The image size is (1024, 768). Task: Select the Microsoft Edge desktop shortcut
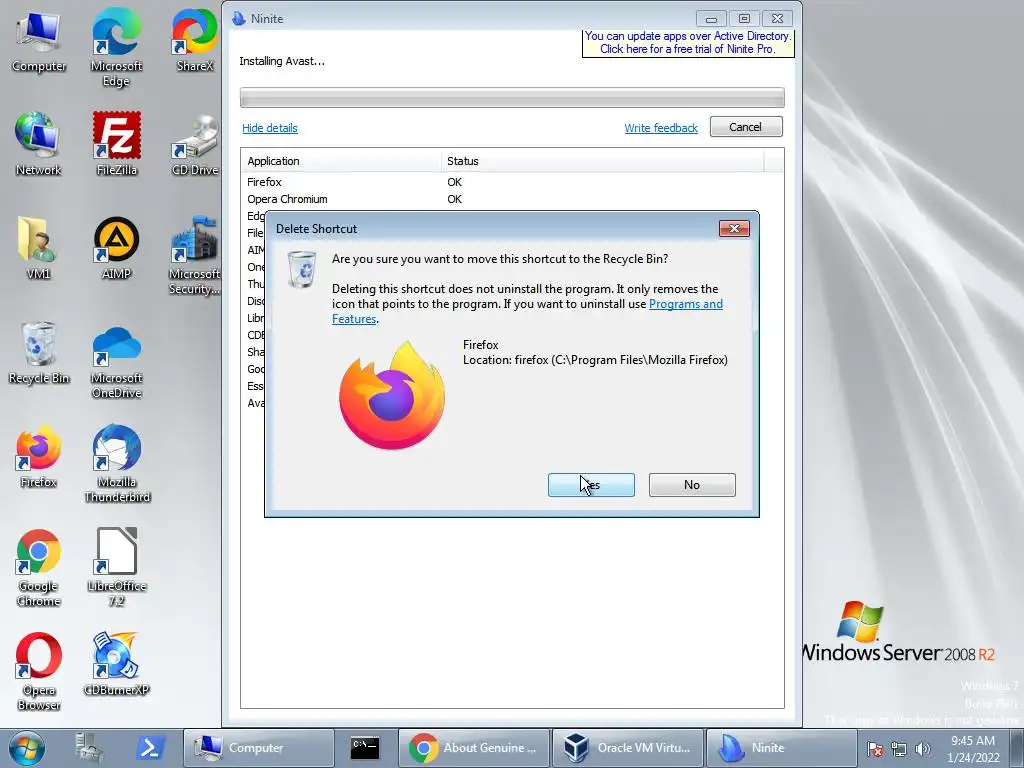point(116,47)
